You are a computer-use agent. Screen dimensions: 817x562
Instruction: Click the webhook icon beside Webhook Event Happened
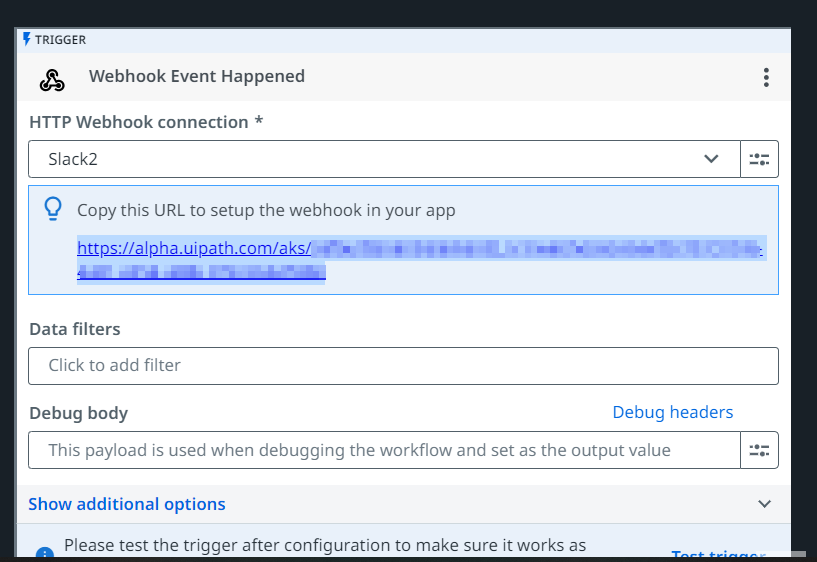coord(52,80)
